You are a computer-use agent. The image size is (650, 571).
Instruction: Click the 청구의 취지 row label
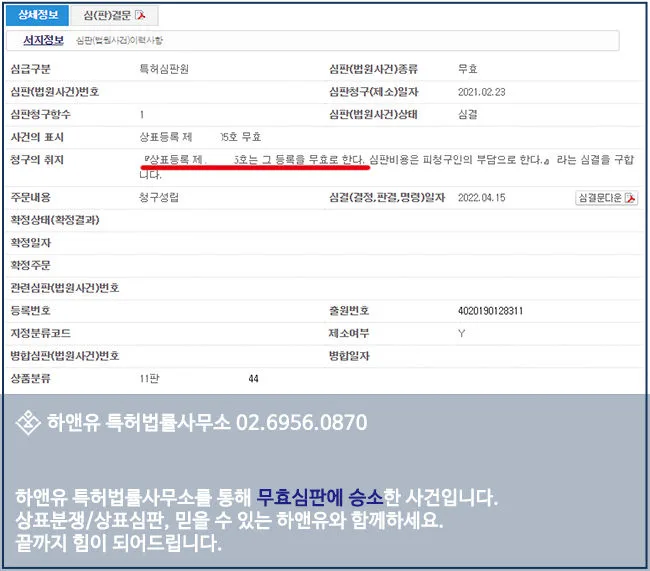(37, 160)
